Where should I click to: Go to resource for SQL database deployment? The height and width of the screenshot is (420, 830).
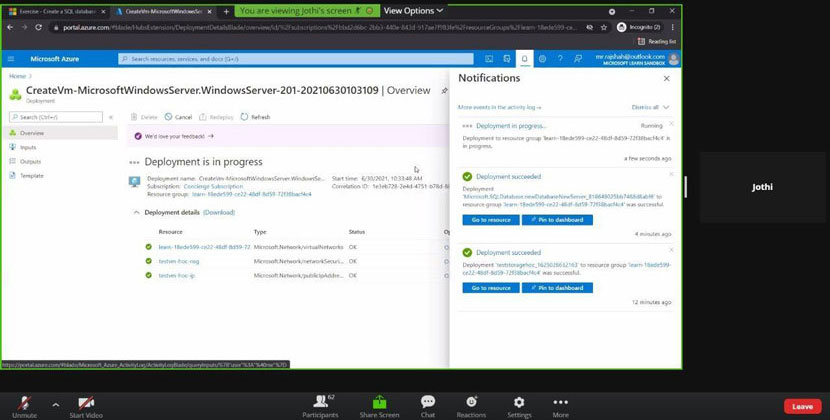coord(491,220)
